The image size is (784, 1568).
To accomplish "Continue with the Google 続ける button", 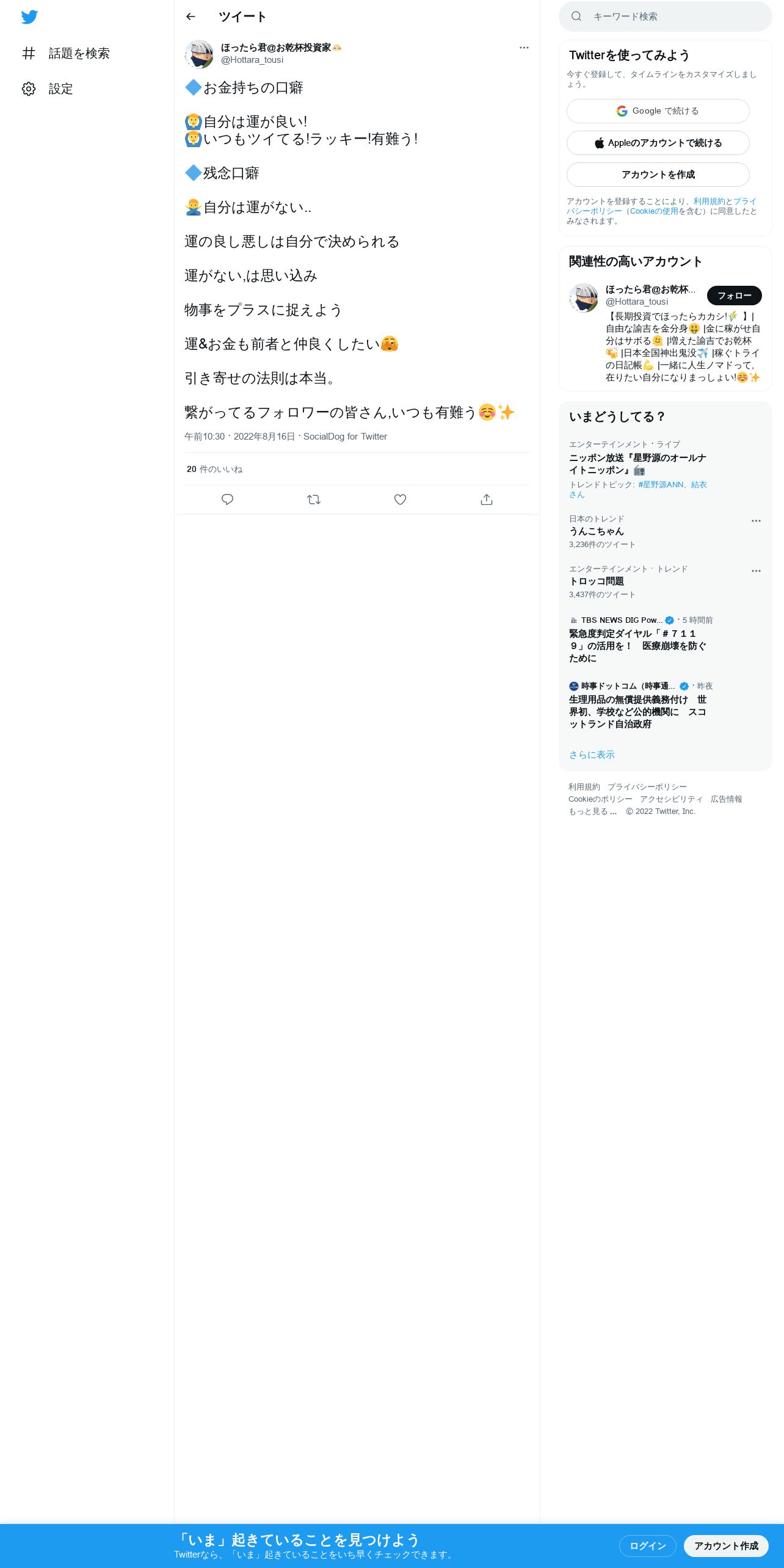I will (x=658, y=111).
